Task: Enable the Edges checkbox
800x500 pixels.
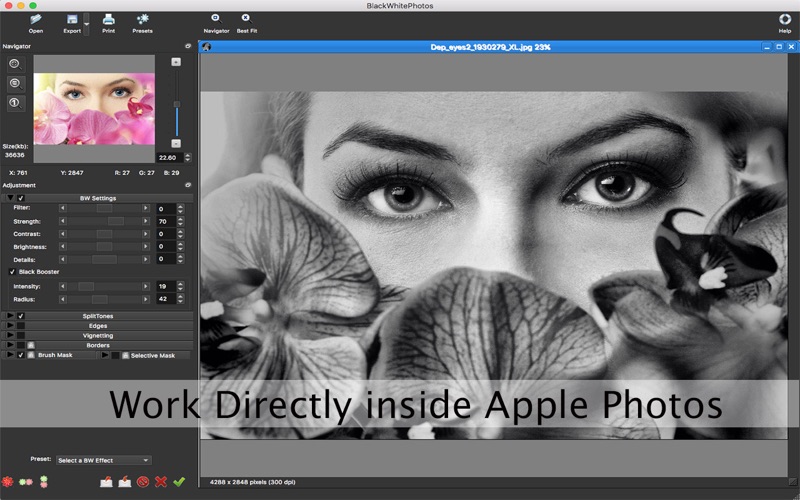Action: pos(21,326)
